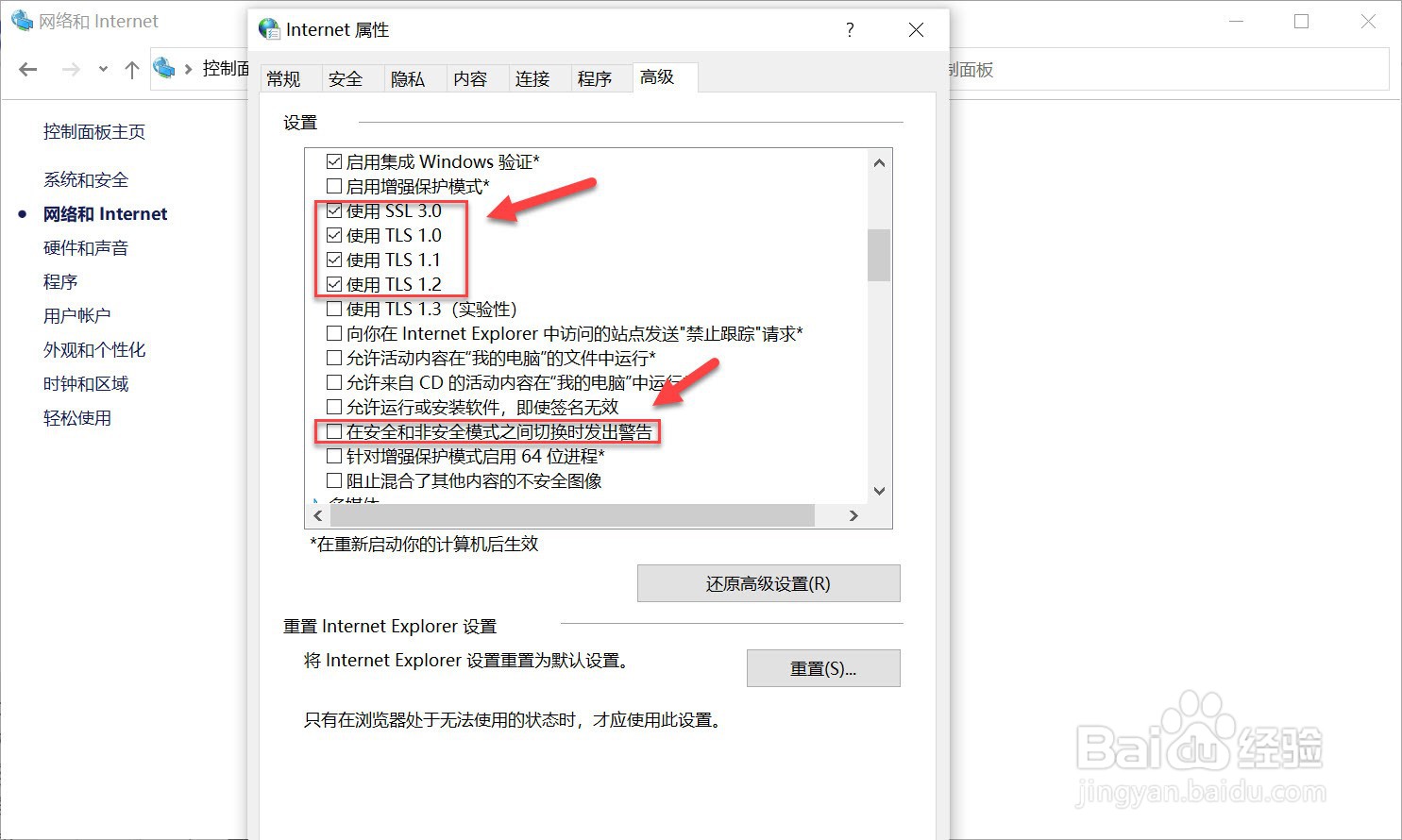Toggle 使用 SSL 3.0 checkbox

click(334, 210)
